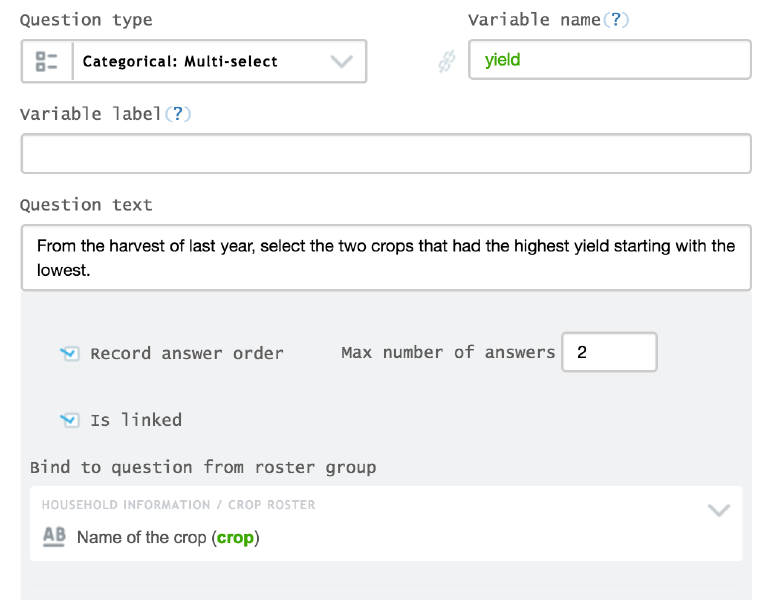Open the Variable label help question mark
The height and width of the screenshot is (600, 774).
tap(178, 114)
